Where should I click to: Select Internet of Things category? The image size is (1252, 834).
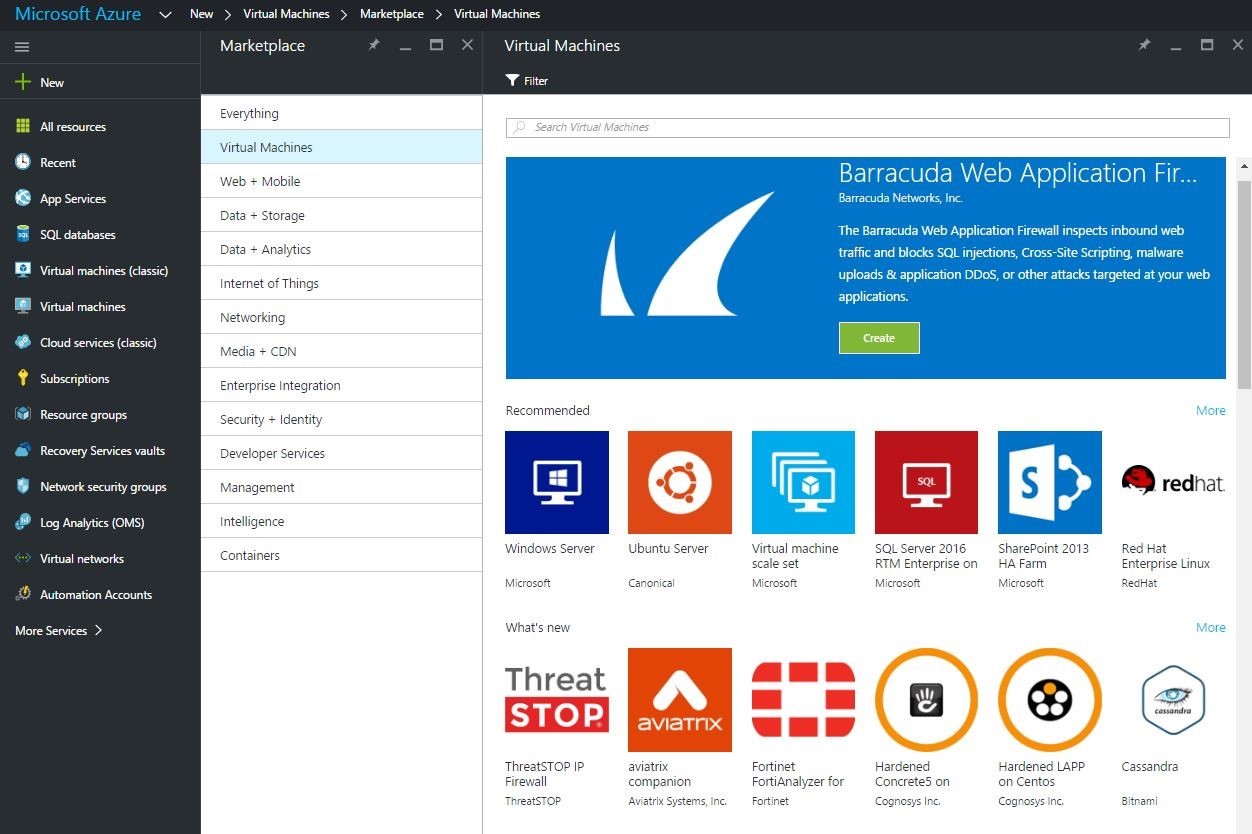coord(341,283)
